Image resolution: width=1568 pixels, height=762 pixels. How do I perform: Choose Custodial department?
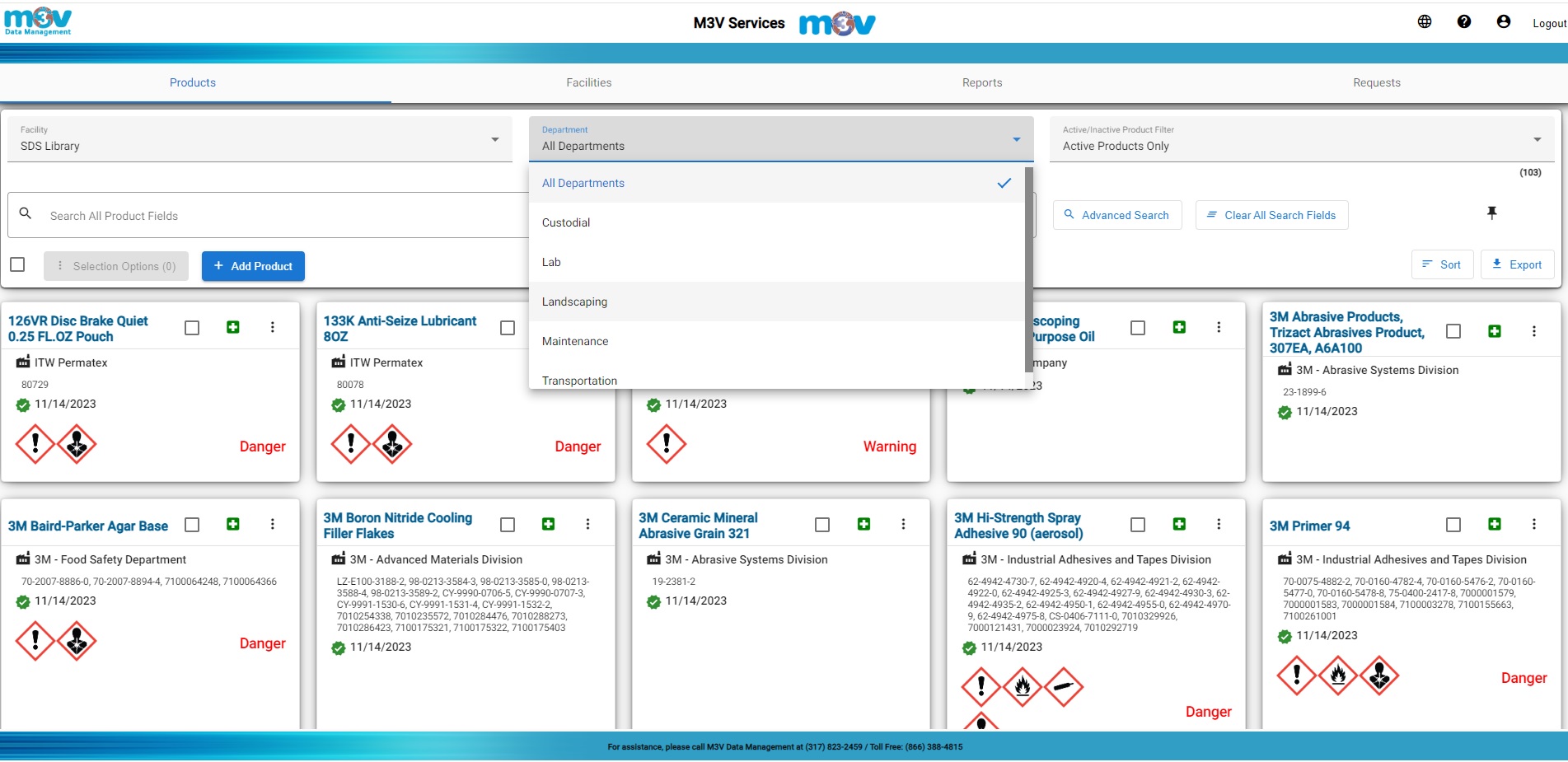point(776,222)
